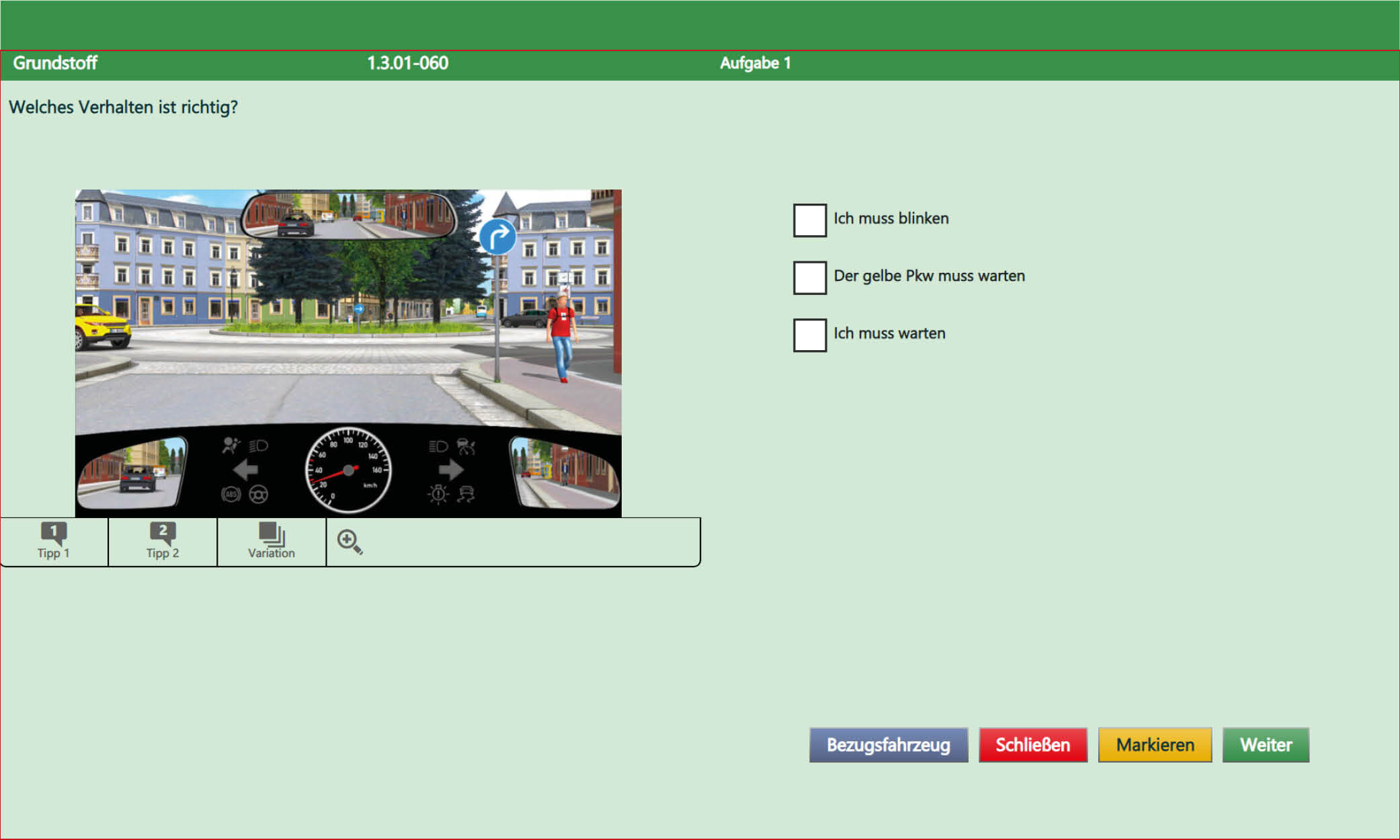1400x840 pixels.
Task: Check 'Der gelbe Pkw muss warten' checkbox
Action: click(810, 278)
